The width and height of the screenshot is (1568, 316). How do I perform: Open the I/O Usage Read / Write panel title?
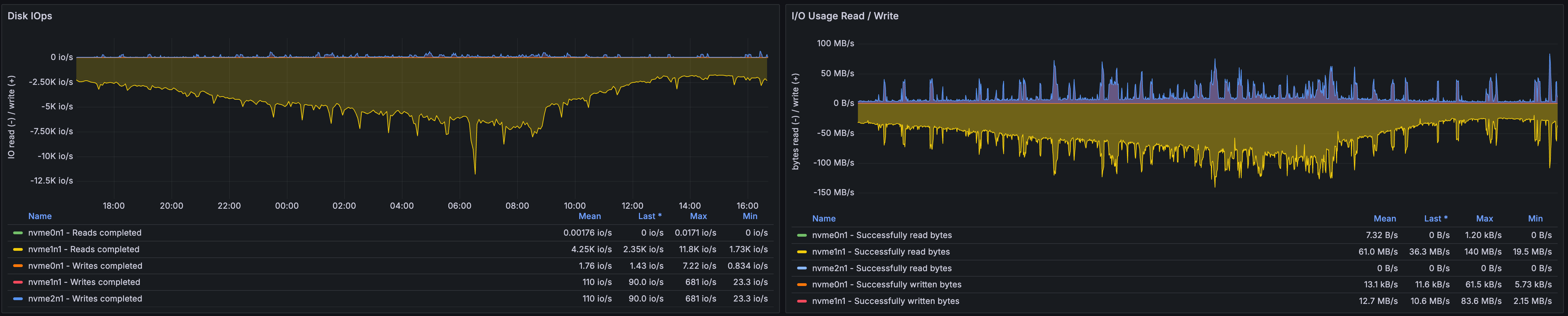pos(844,16)
